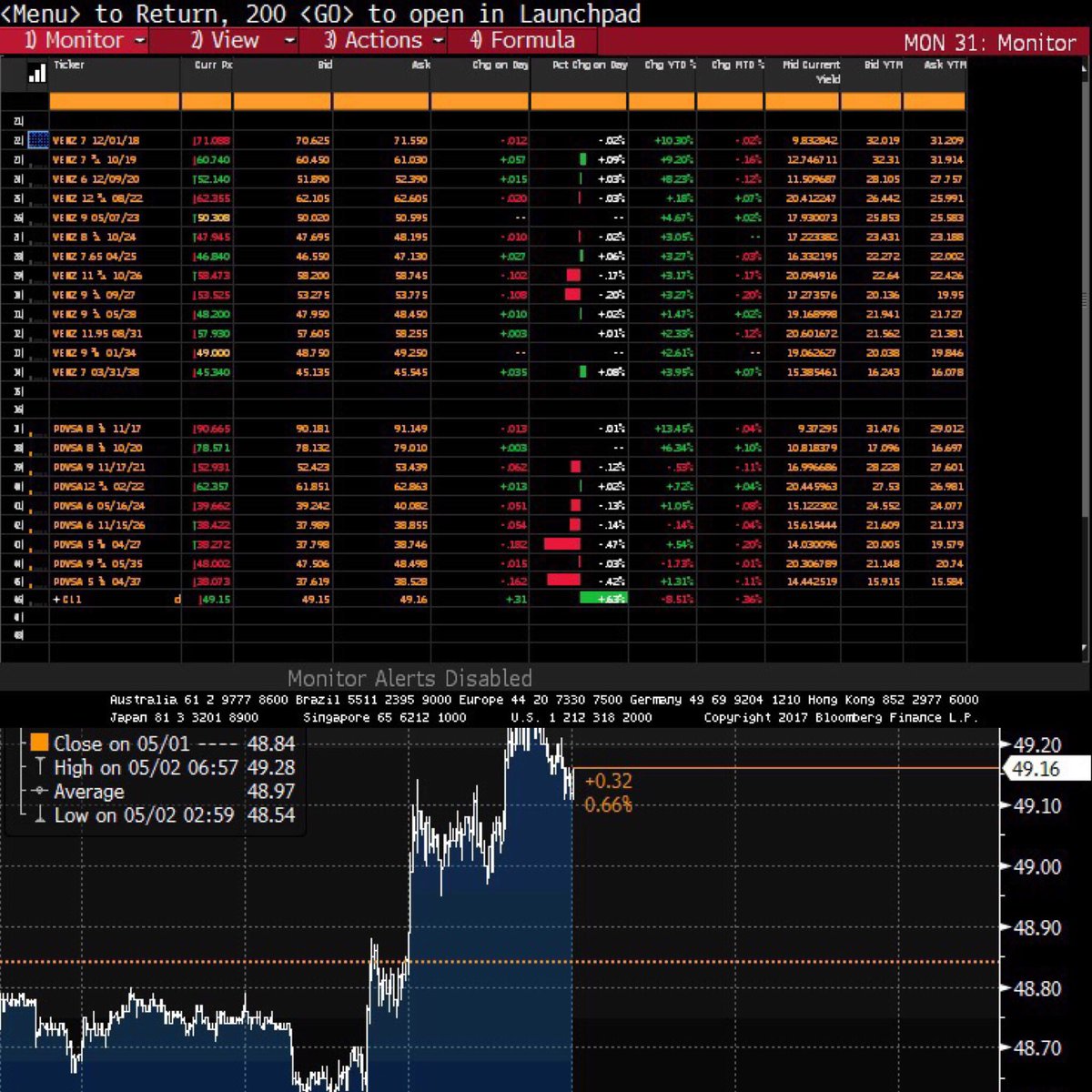Click the blue row marker beside VENZ 7 12/01/18
Image resolution: width=1092 pixels, height=1092 pixels.
[38, 140]
